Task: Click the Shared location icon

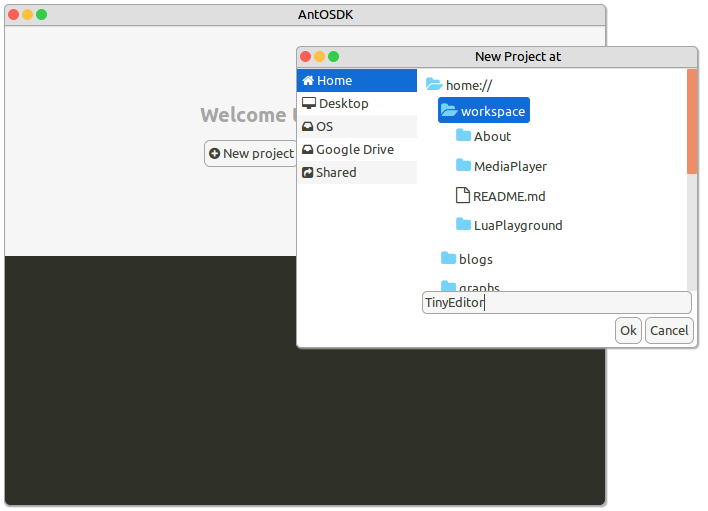Action: [x=308, y=173]
